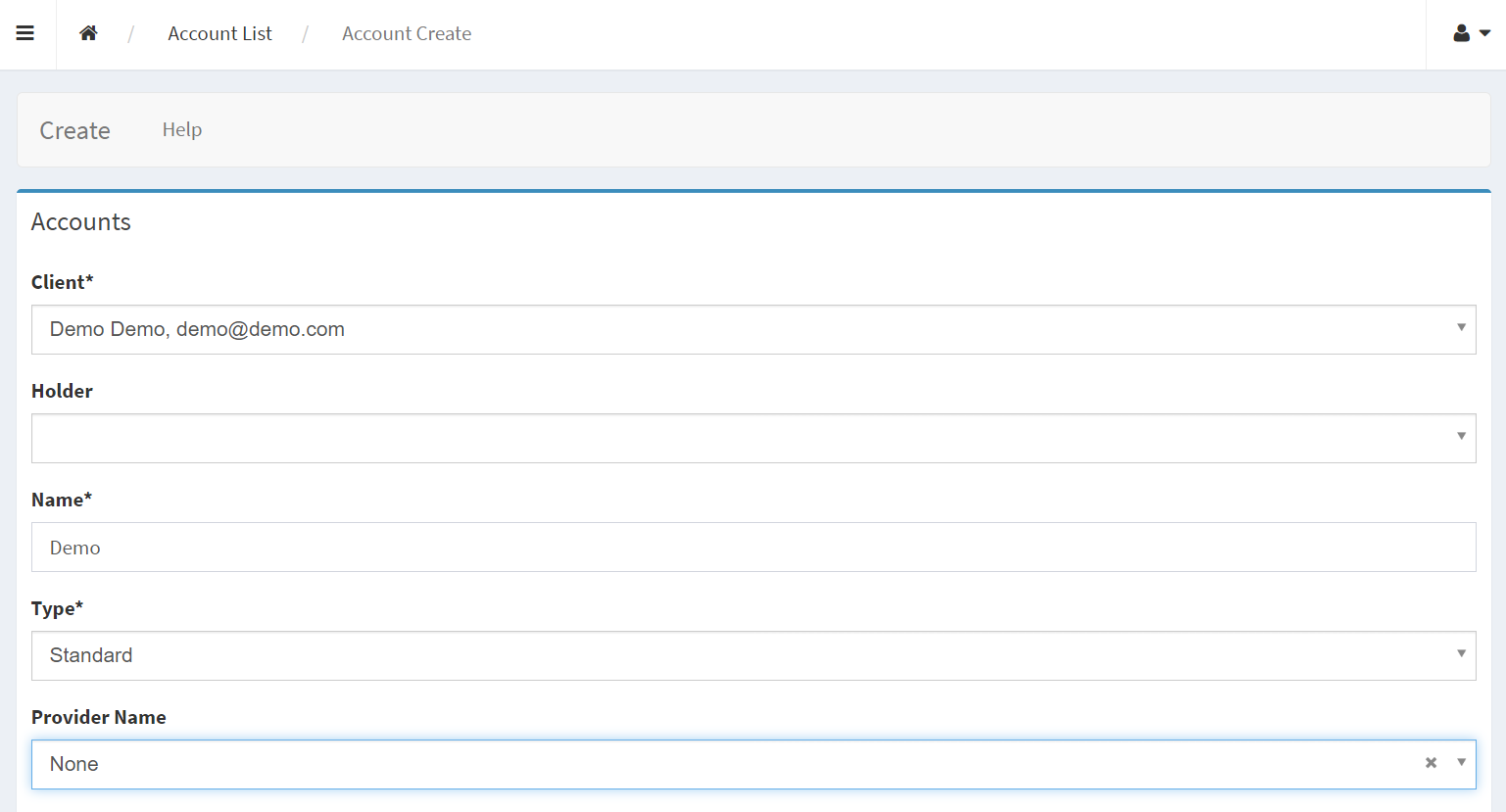
Task: Click the Provider Name field label
Action: point(99,717)
